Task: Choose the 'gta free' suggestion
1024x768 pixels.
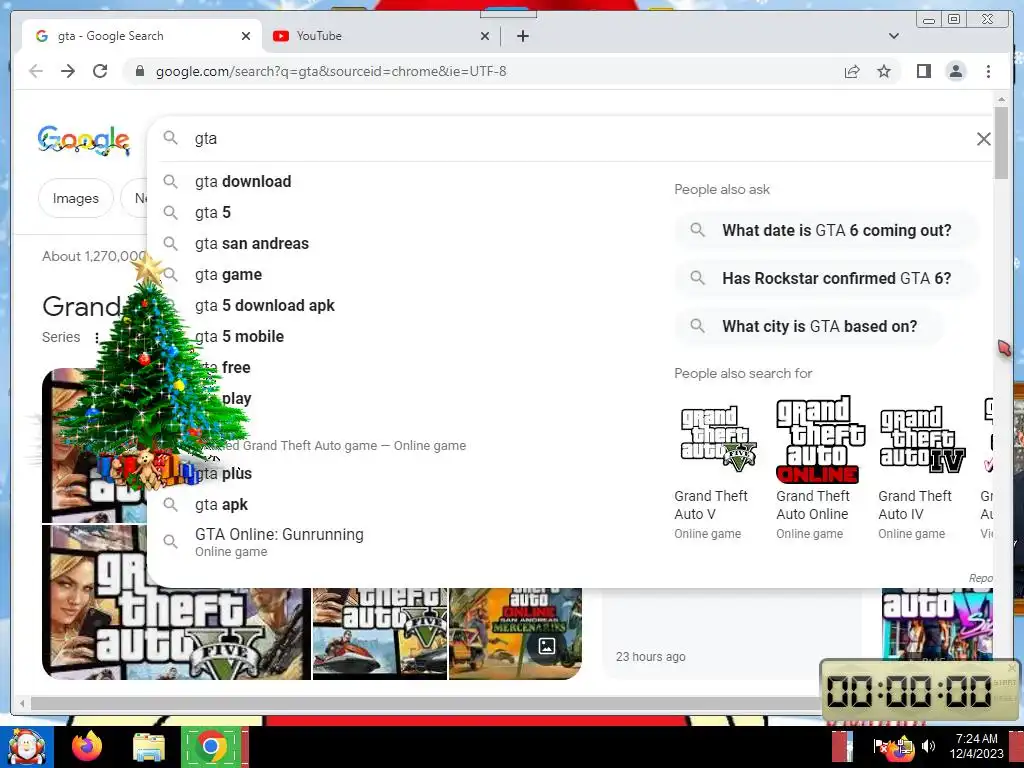Action: point(223,368)
